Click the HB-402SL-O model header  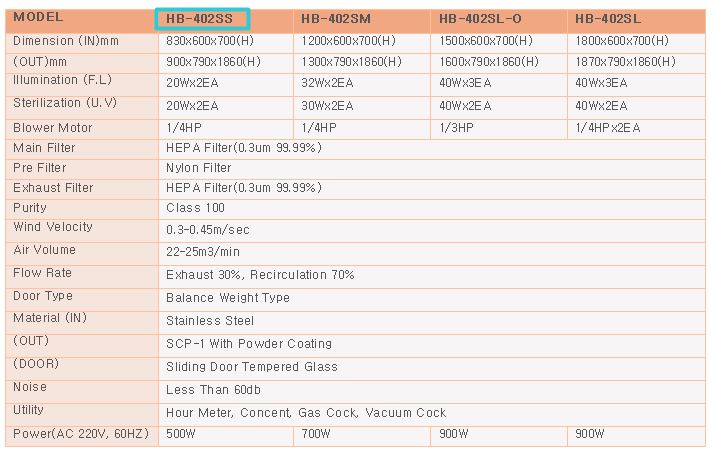click(x=480, y=19)
